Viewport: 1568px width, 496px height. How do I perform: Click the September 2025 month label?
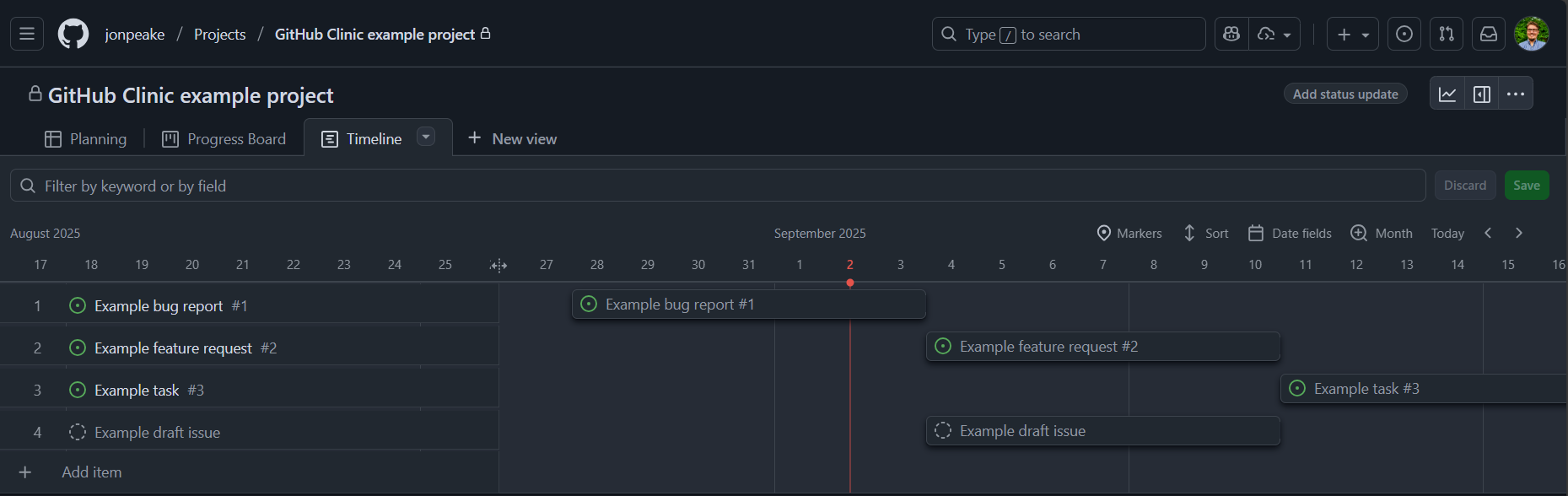(820, 234)
